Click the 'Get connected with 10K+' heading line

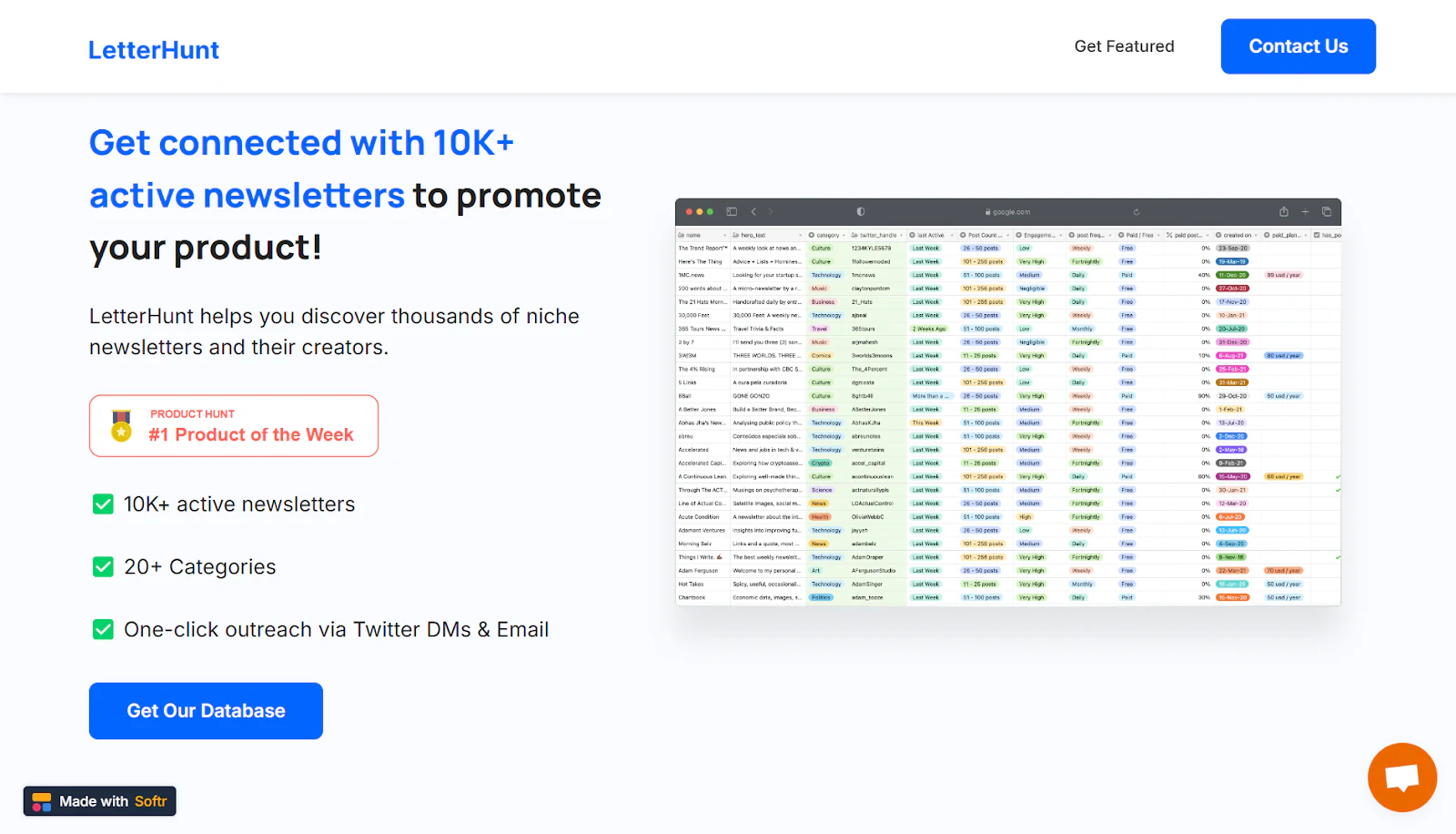(x=302, y=143)
